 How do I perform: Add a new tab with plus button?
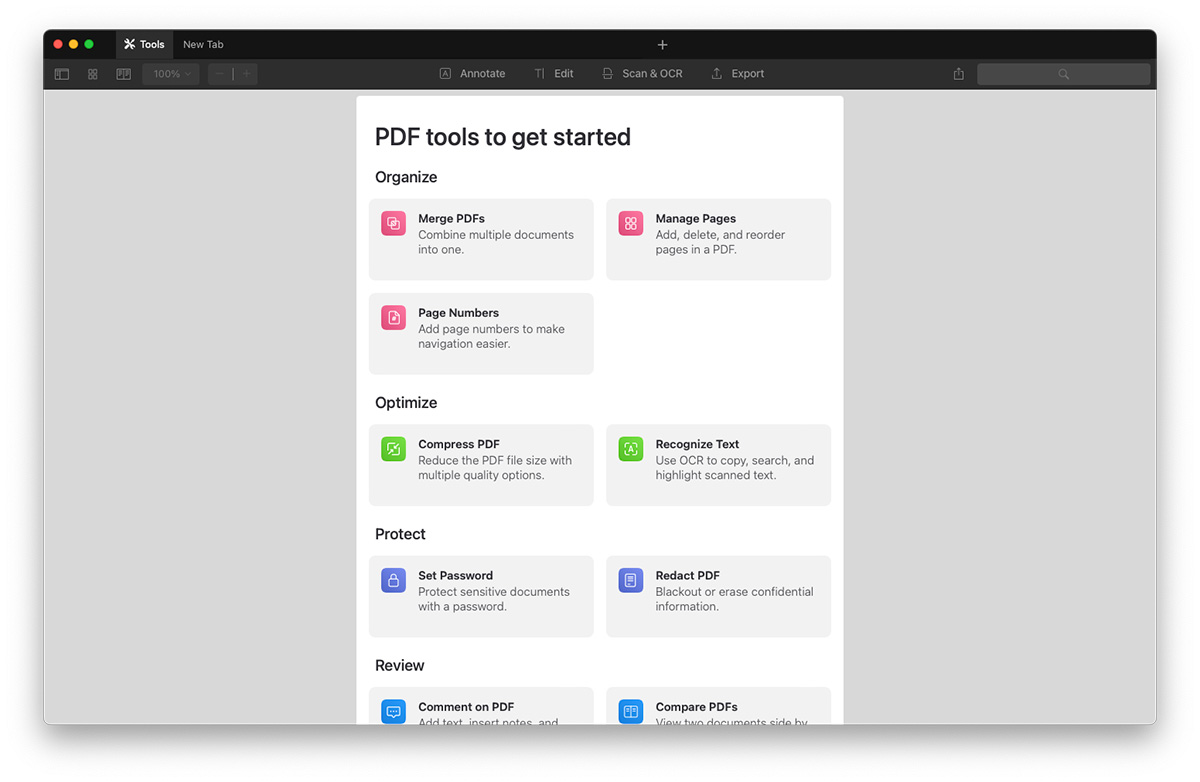662,45
